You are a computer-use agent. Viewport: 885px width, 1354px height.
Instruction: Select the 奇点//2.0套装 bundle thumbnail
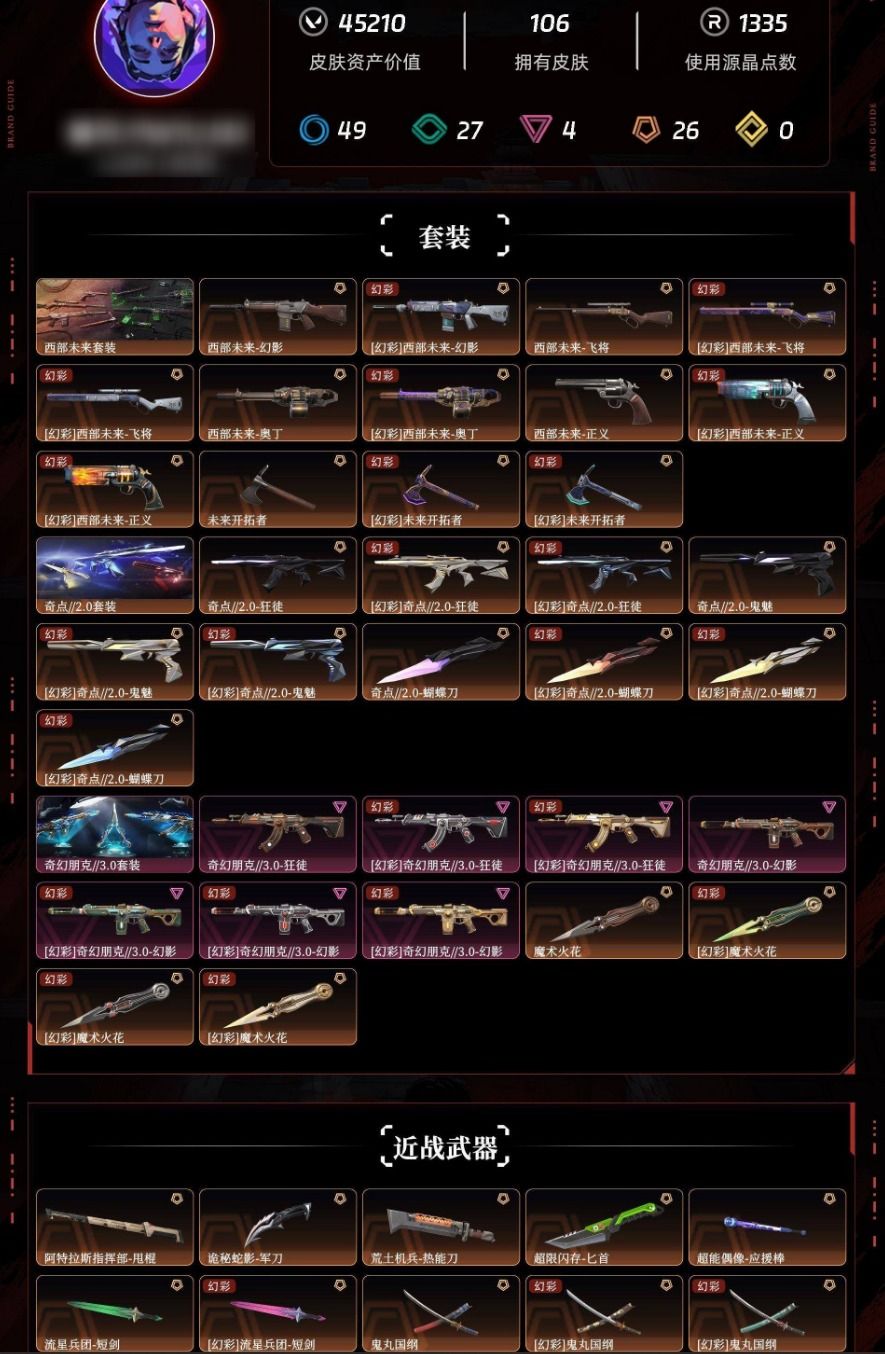click(x=115, y=576)
